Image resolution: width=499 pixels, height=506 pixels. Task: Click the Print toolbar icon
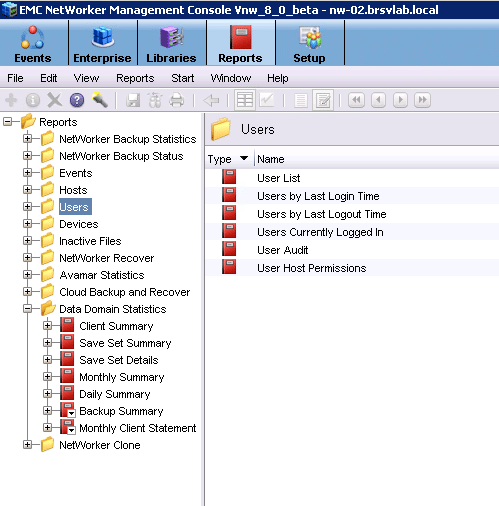click(x=177, y=100)
